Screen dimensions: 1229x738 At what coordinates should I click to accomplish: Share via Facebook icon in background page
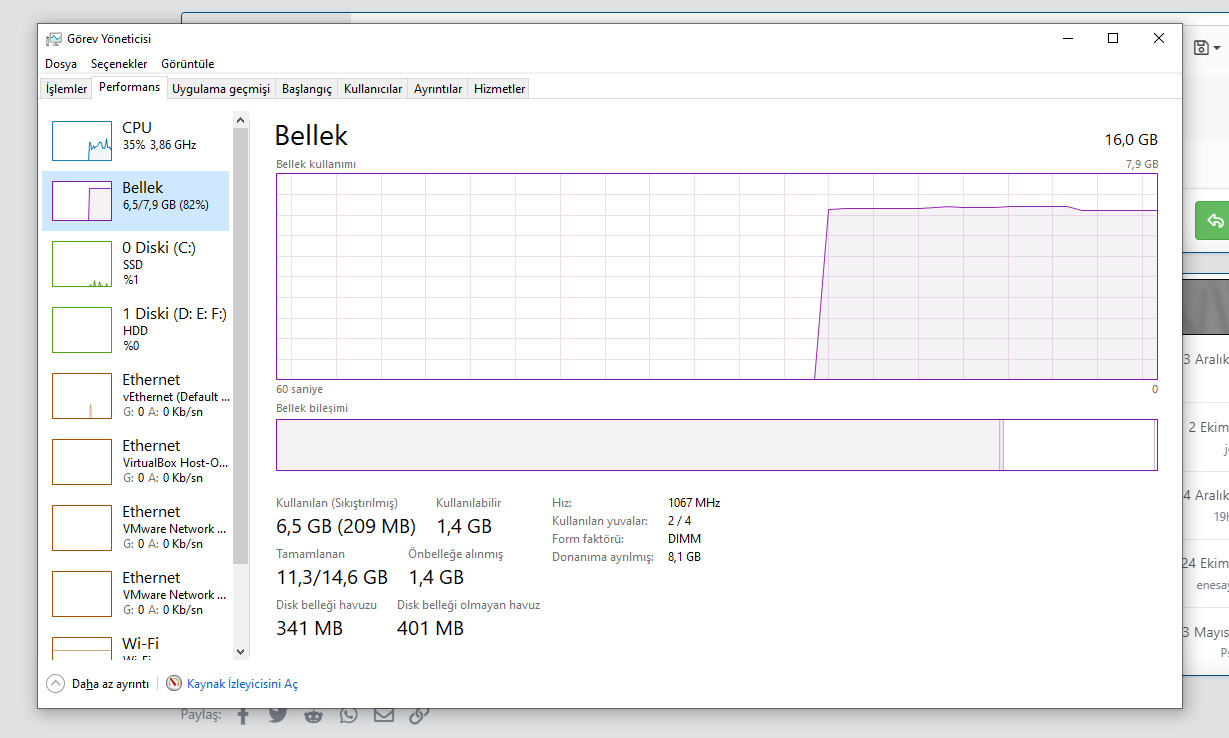point(243,715)
